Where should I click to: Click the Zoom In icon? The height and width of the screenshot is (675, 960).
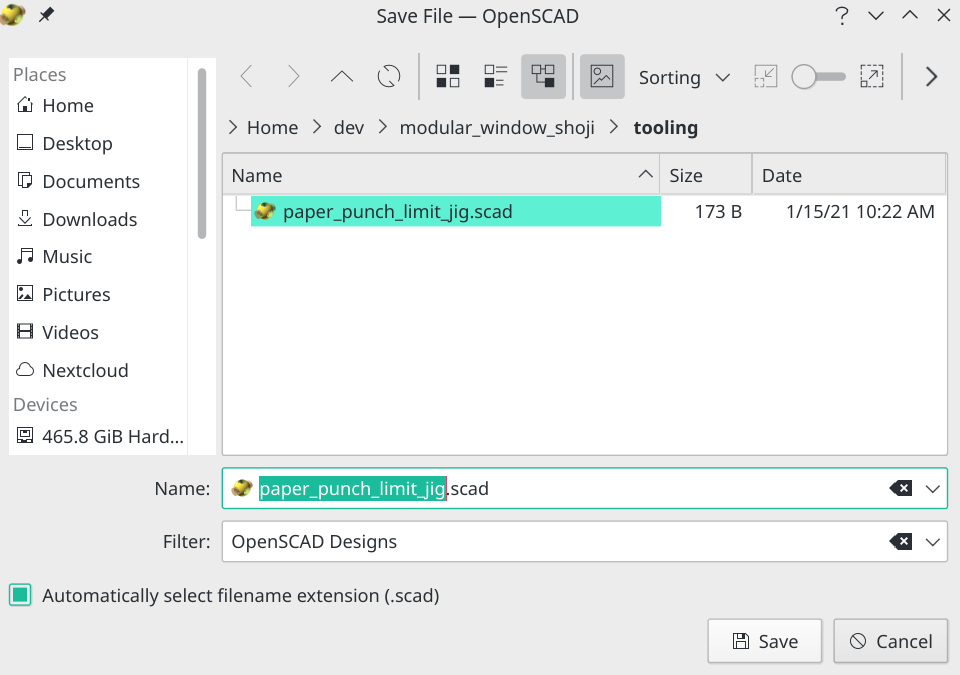[872, 76]
